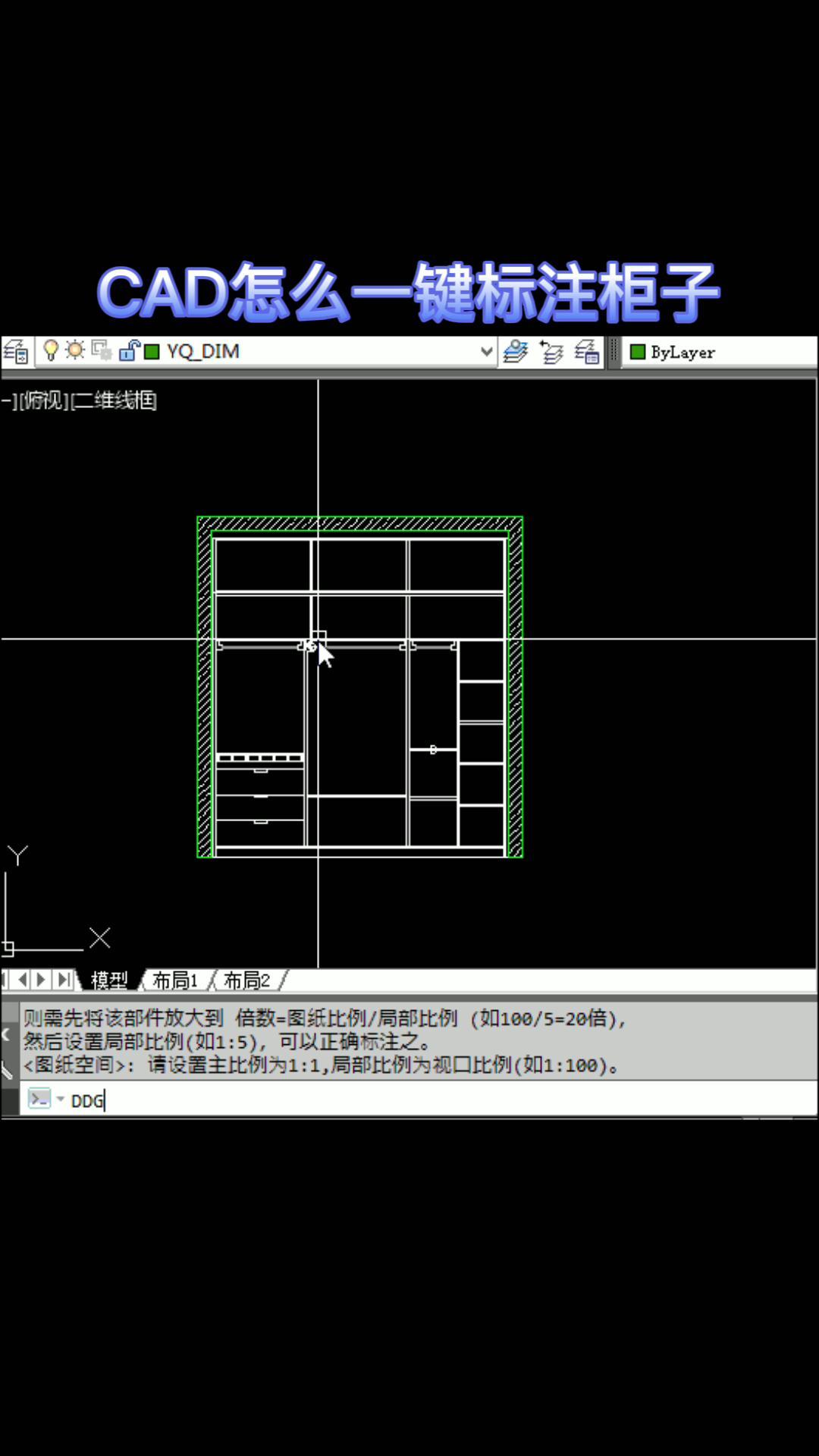This screenshot has height=1456, width=819.
Task: Toggle the YQ_DIM layer lightbulb on/off
Action: pos(51,350)
